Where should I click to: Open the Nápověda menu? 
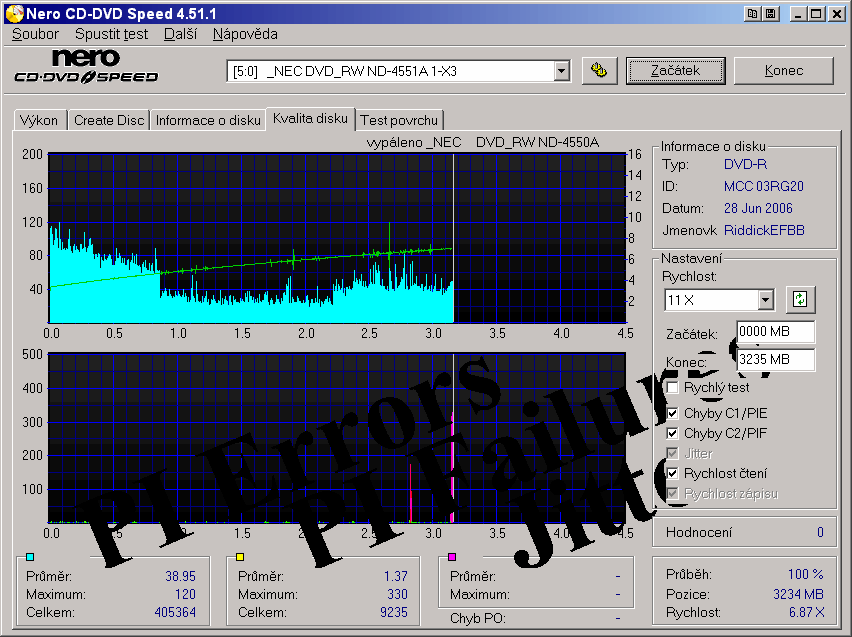[245, 34]
